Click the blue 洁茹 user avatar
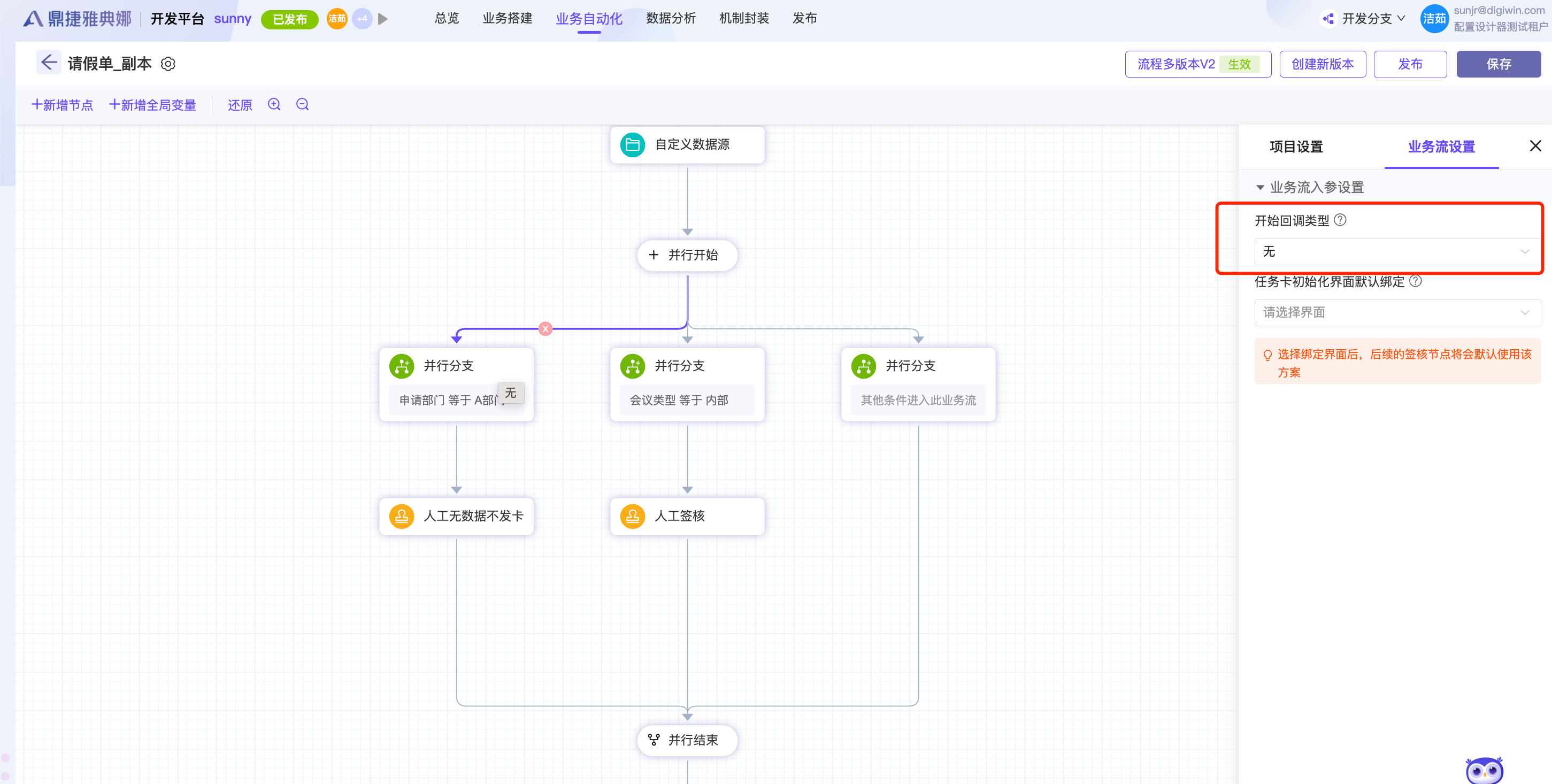 pos(1434,19)
